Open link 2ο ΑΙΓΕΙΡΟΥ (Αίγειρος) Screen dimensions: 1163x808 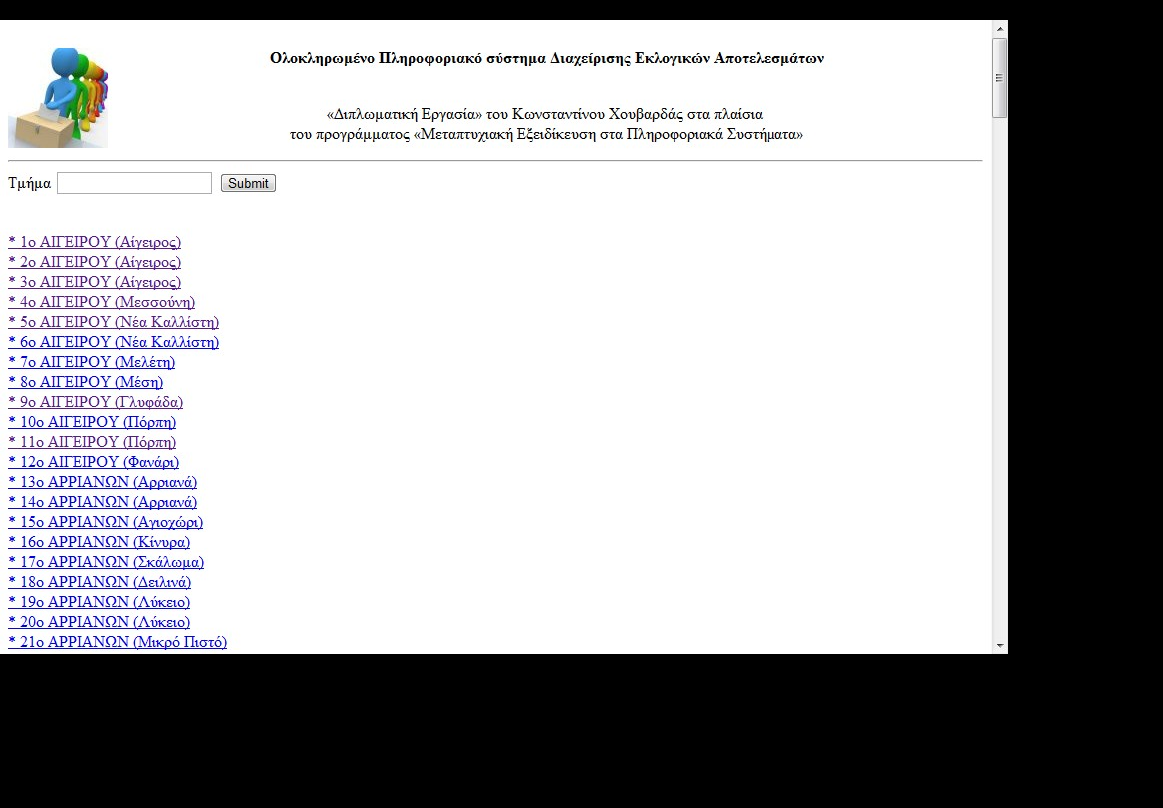coord(94,262)
